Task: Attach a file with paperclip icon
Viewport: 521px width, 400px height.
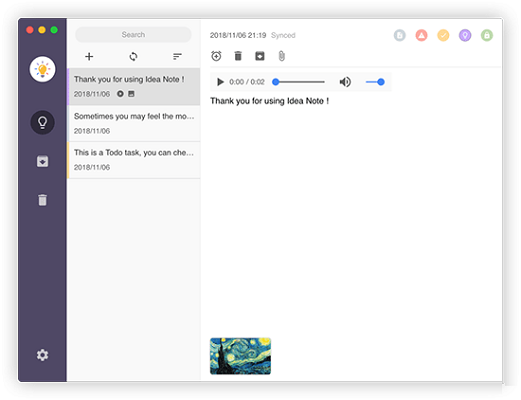Action: point(282,56)
